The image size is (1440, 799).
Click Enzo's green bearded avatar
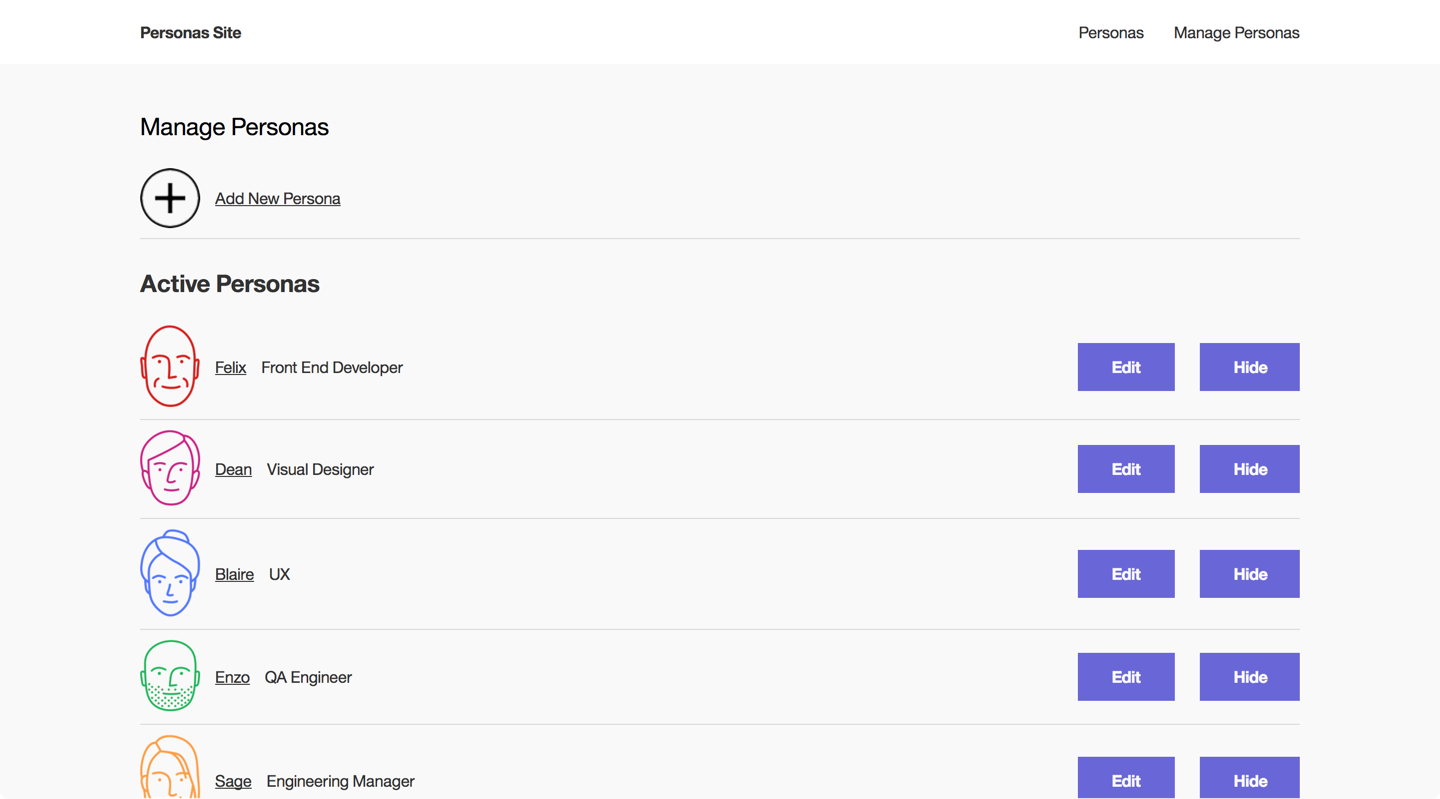170,676
